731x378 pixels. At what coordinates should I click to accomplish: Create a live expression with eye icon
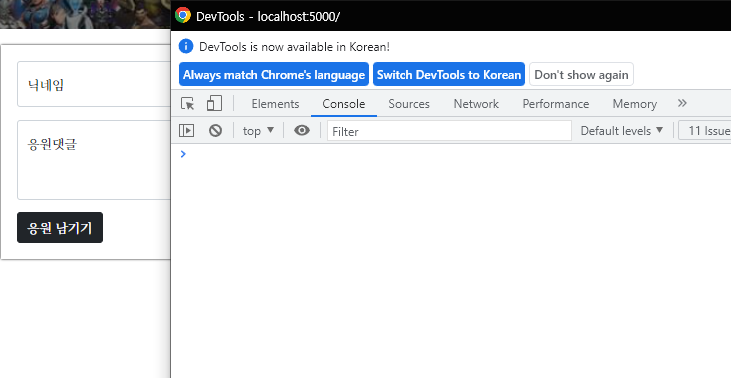(302, 131)
